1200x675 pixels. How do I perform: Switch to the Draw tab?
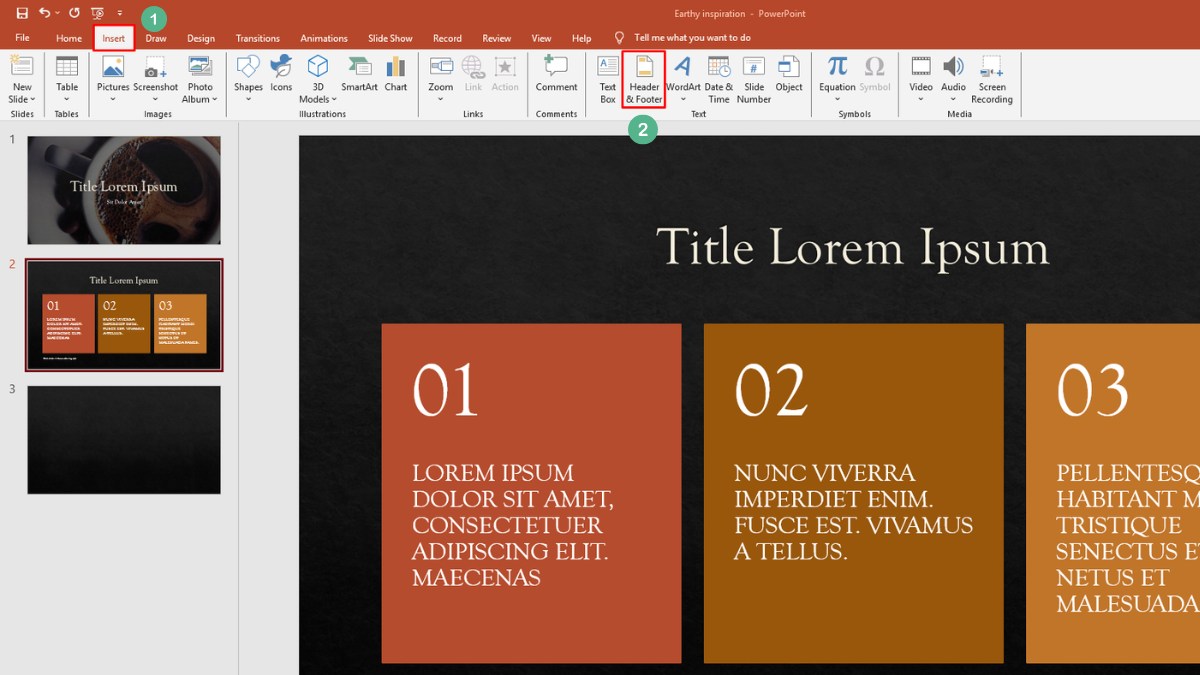point(156,38)
